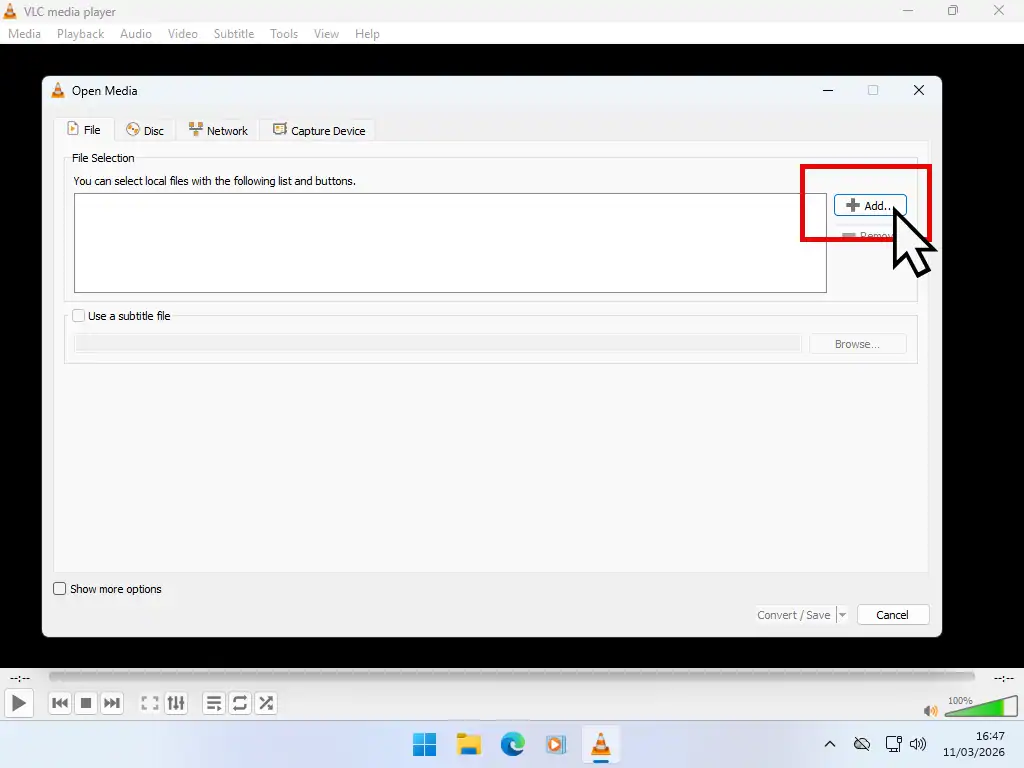Image resolution: width=1024 pixels, height=768 pixels.
Task: Toggle fullscreen mode icon
Action: (x=149, y=703)
